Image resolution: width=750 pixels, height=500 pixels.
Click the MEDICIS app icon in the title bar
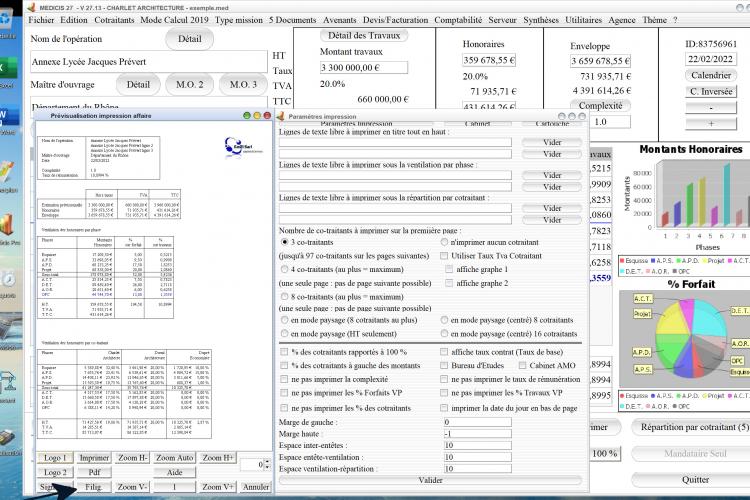(x=32, y=7)
